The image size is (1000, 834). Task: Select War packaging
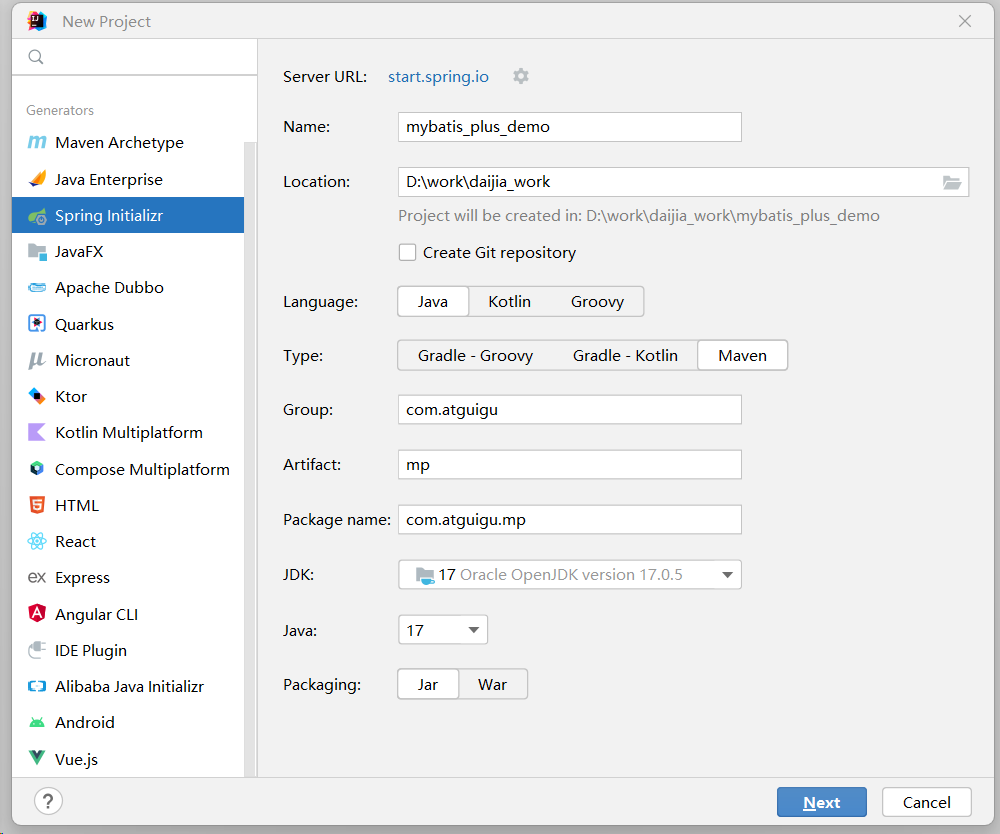(492, 685)
